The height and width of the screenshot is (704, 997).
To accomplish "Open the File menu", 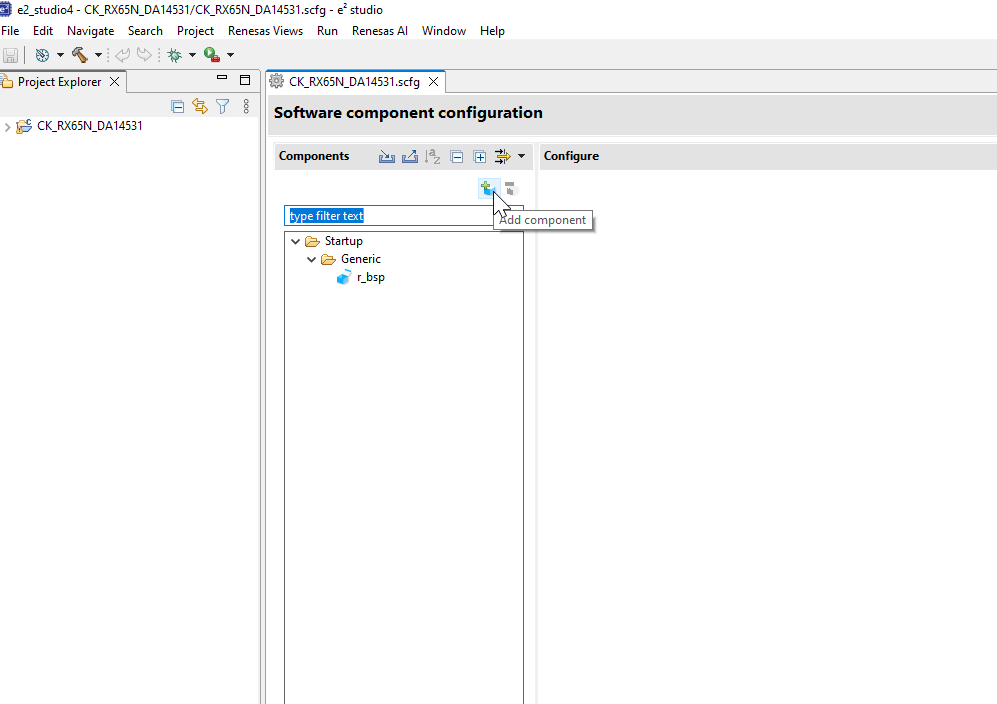I will [x=10, y=31].
